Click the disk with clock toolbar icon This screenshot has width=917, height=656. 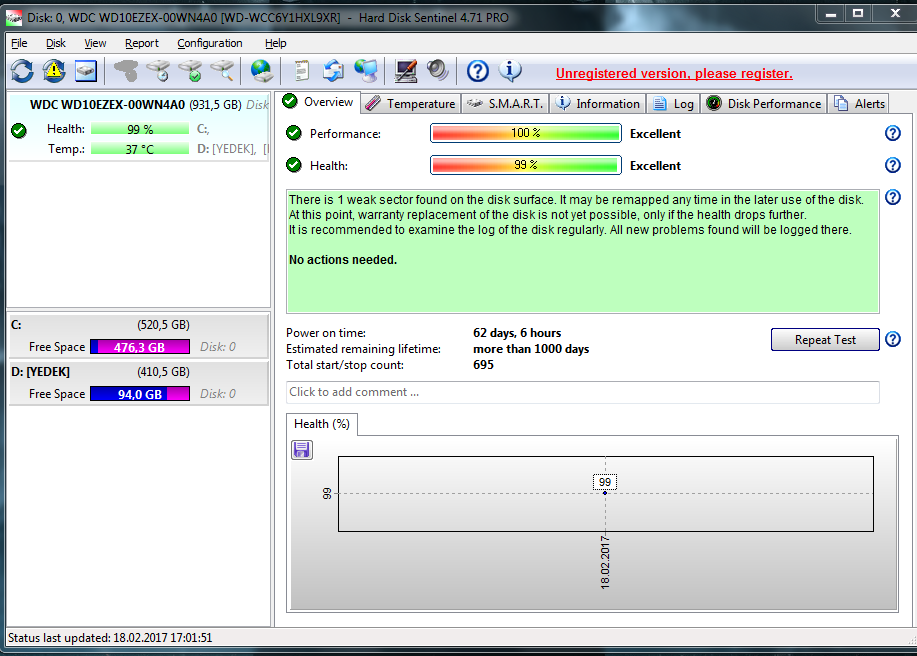click(158, 71)
